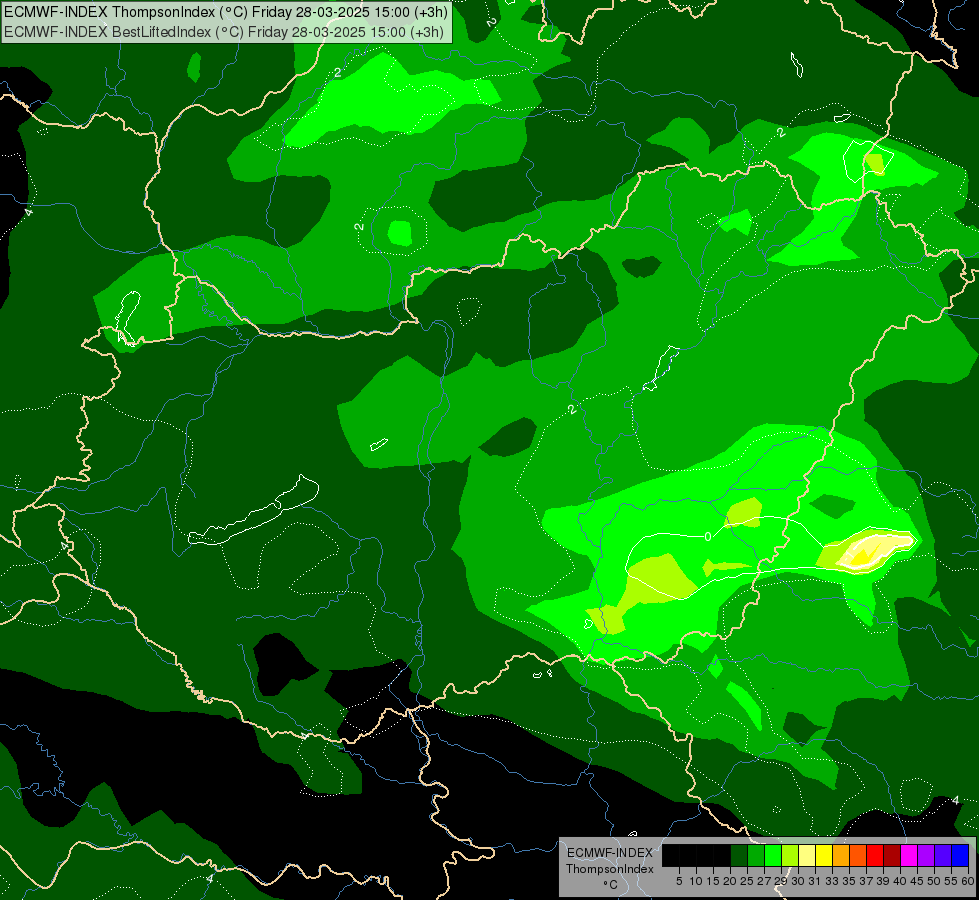Click the '0' lifted-index contour label
979x900 pixels.
[x=707, y=537]
